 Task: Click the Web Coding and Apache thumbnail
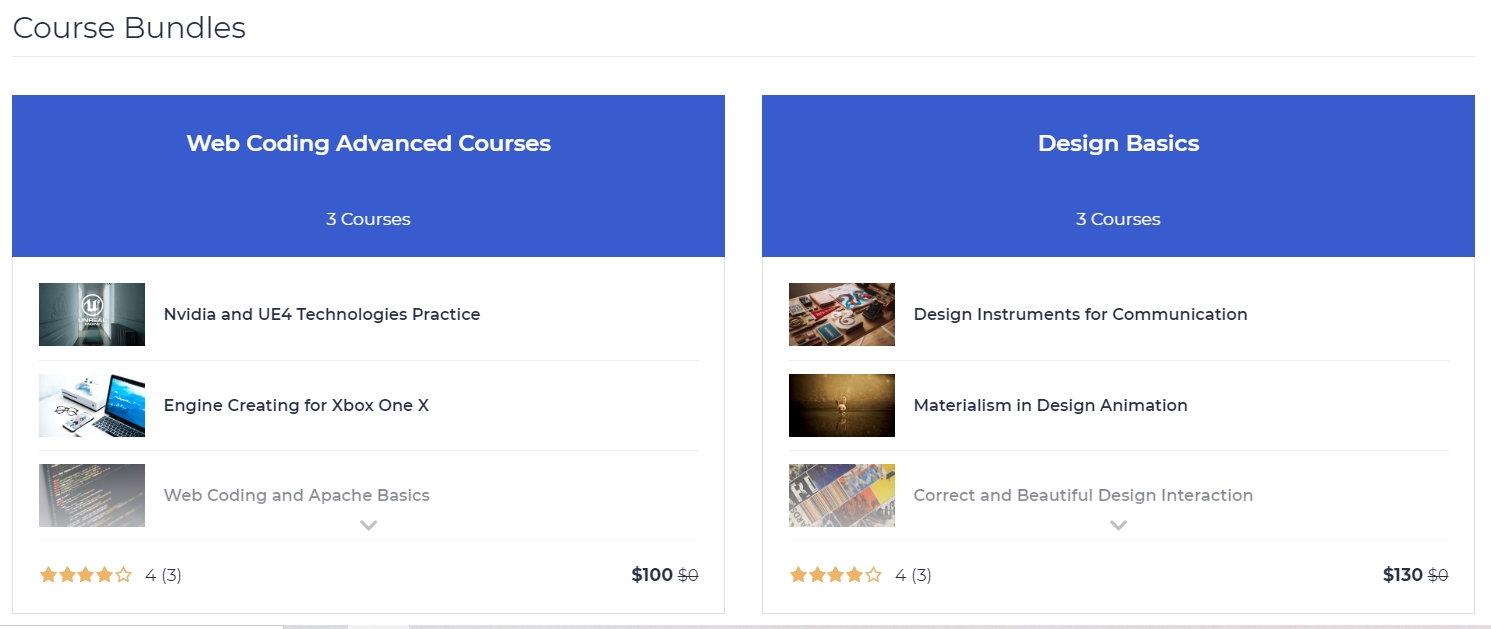[92, 495]
